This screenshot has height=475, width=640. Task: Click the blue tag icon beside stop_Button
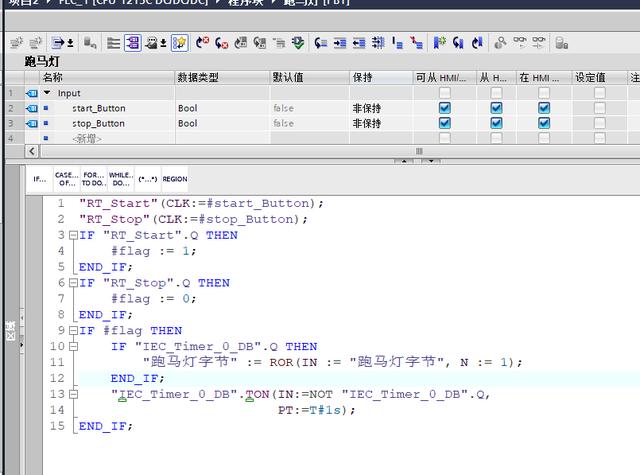32,124
